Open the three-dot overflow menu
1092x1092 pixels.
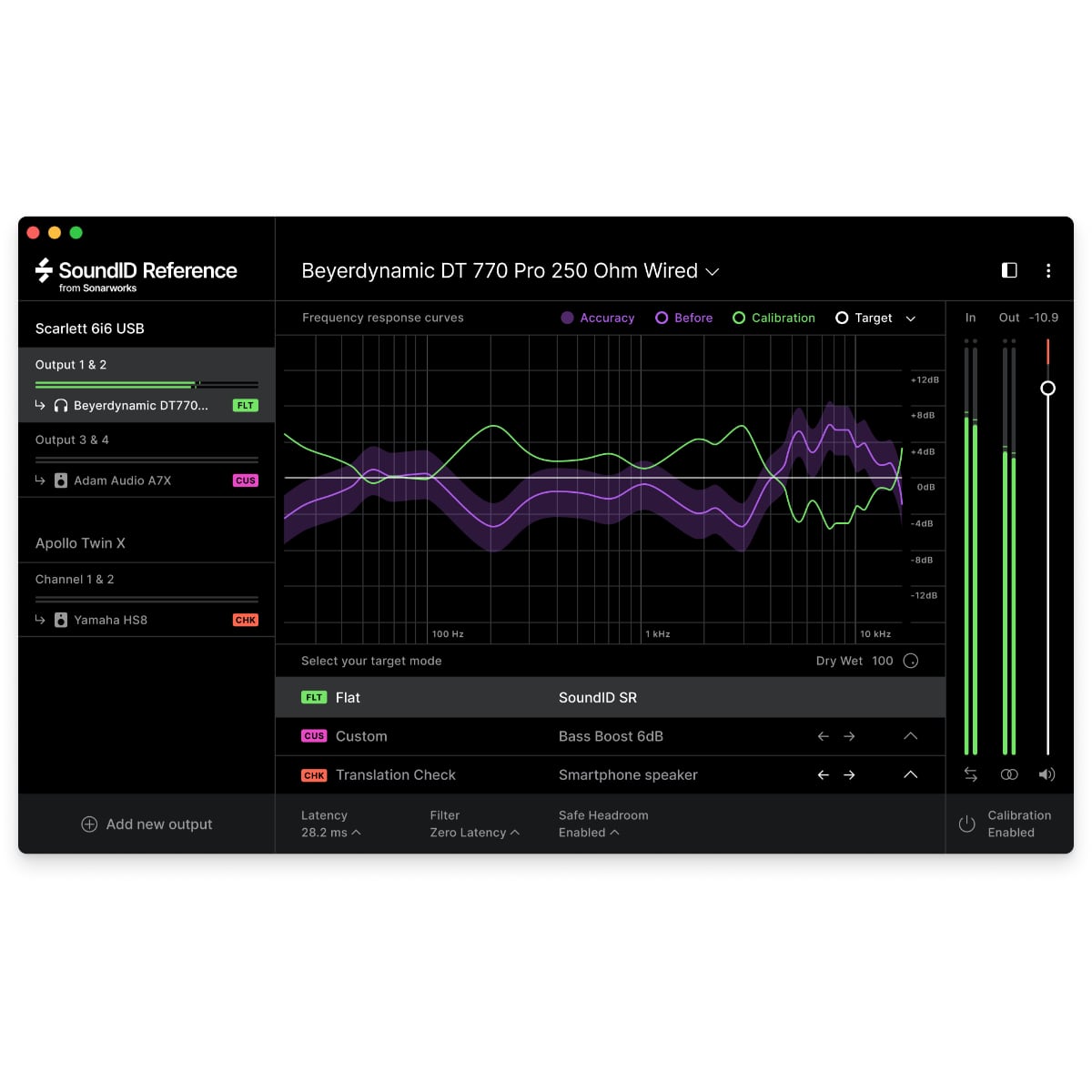point(1048,270)
